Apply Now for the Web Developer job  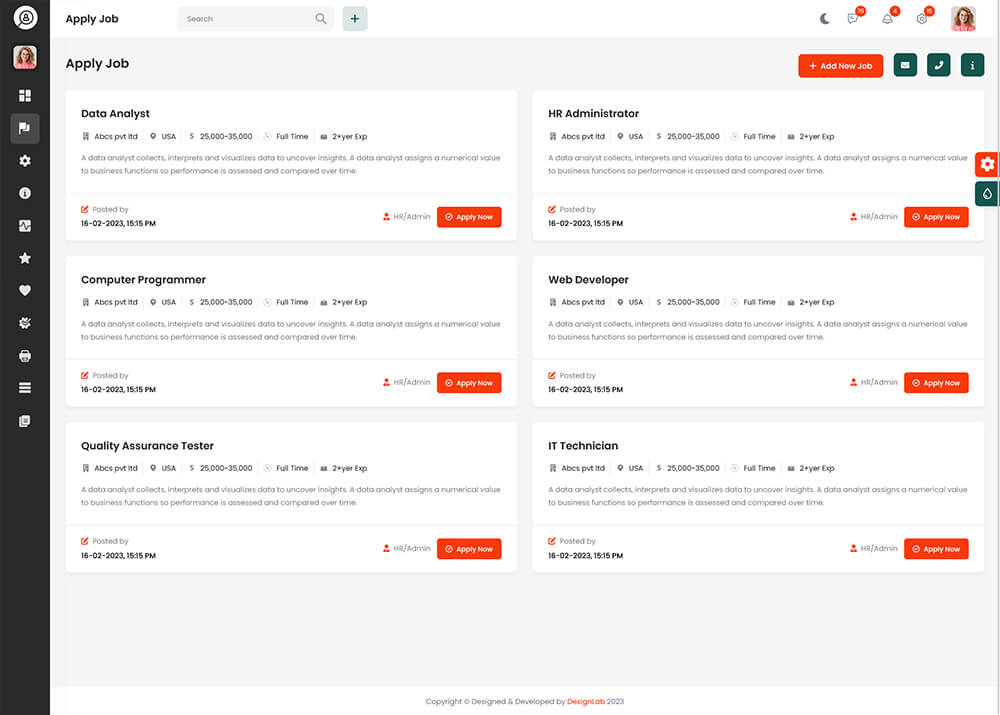[x=936, y=383]
